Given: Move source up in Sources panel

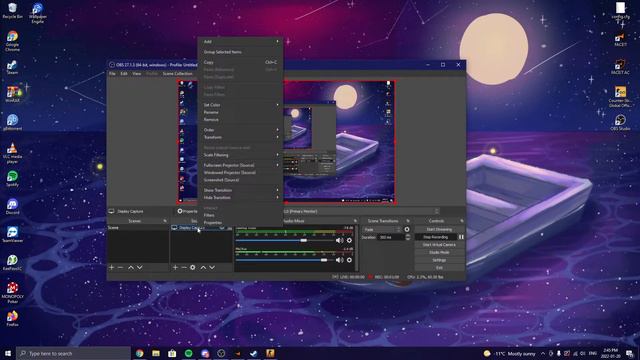Looking at the screenshot, I should pos(203,267).
